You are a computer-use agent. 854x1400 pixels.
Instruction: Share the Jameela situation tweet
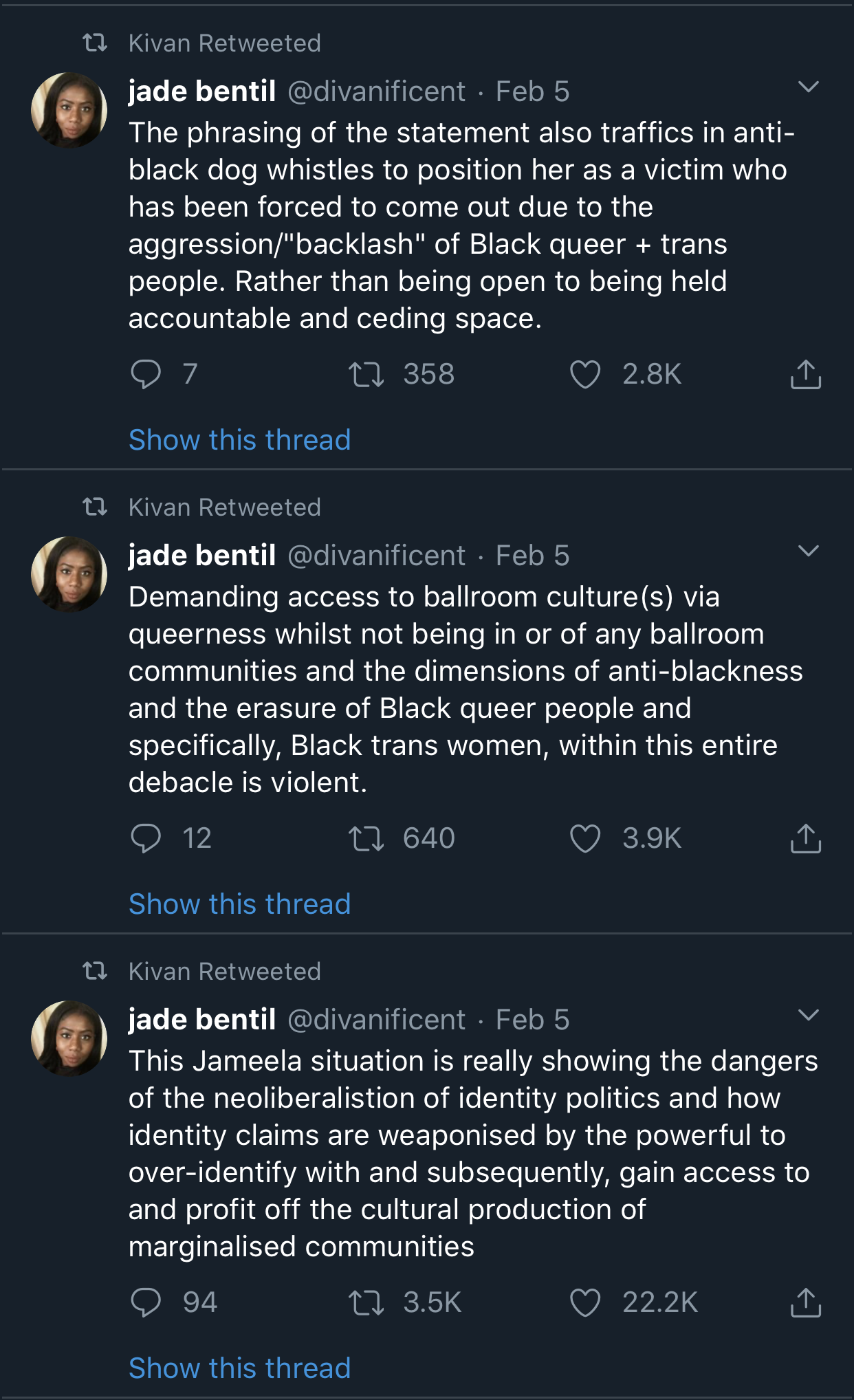[x=806, y=1302]
